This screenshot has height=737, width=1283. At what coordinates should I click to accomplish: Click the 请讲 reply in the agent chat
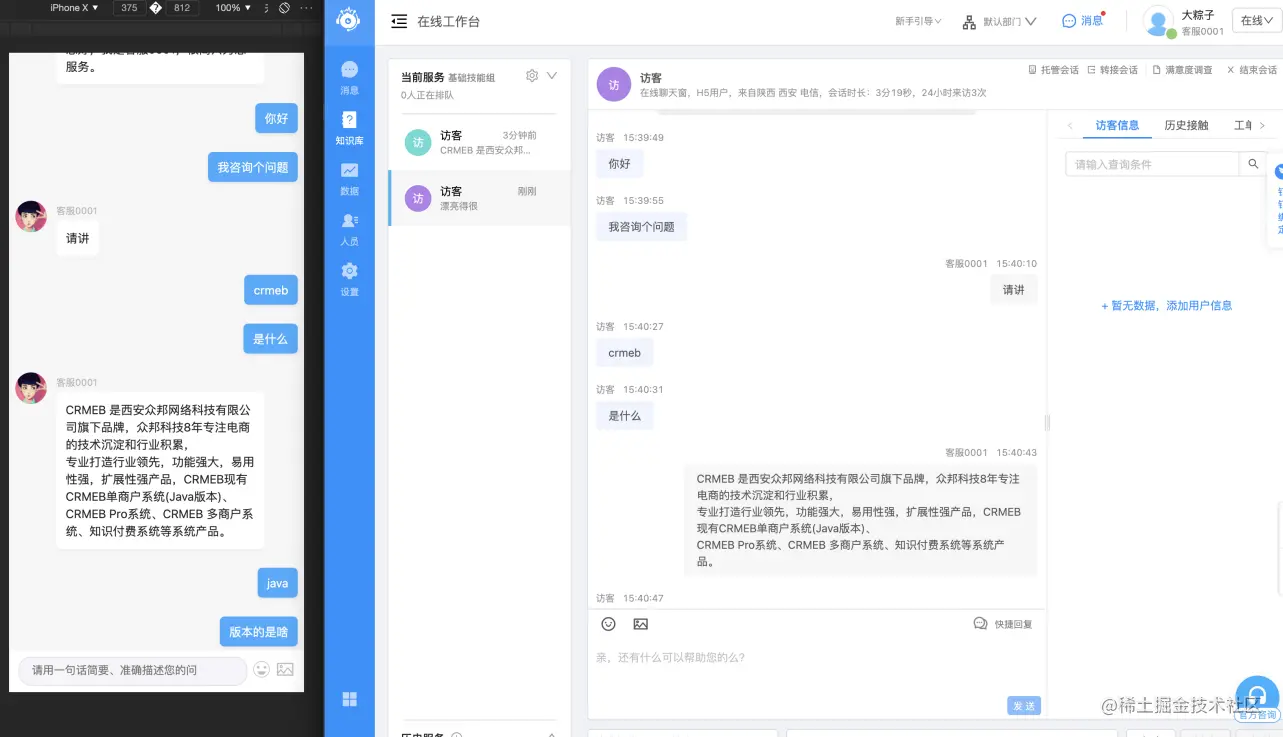coord(1014,290)
